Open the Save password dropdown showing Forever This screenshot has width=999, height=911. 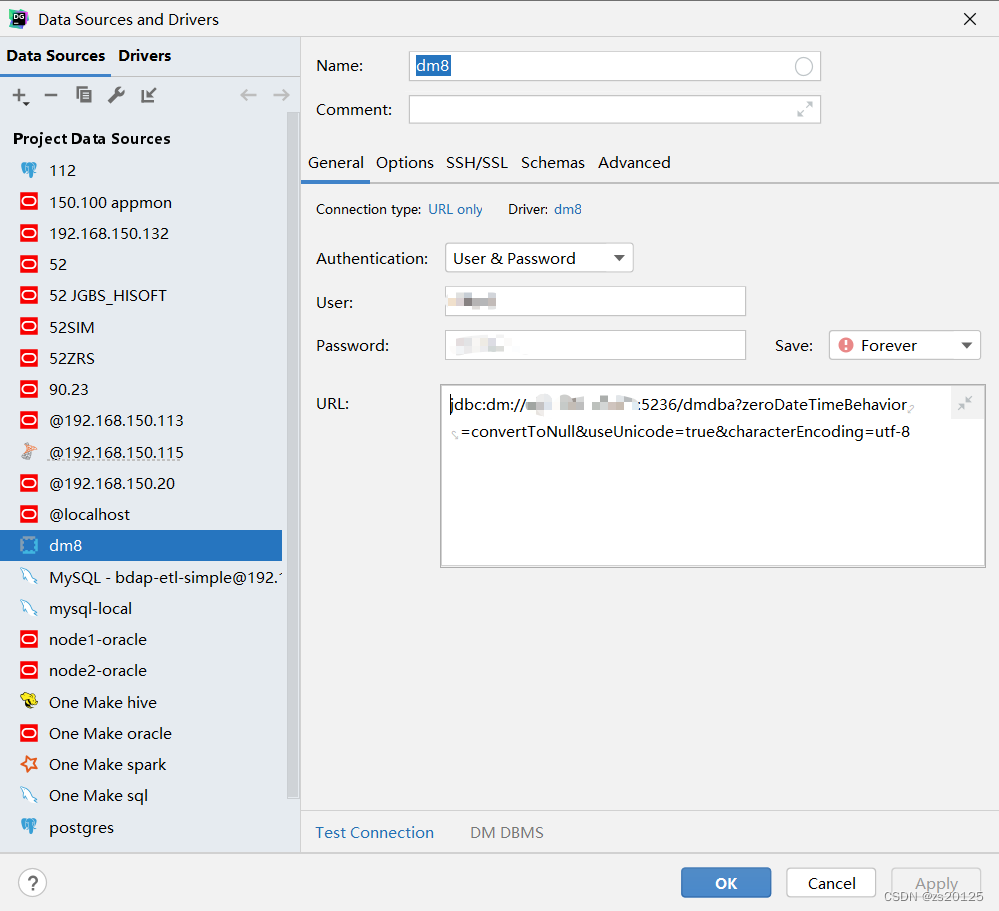coord(904,344)
